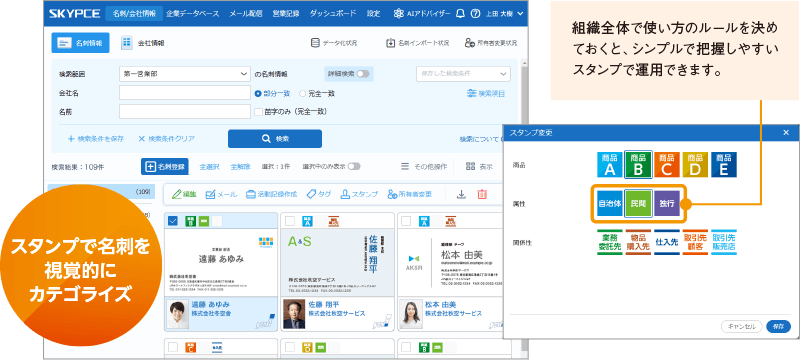The image size is (800, 360).
Task: Click キャンセル in the スタンプ変更 dialog
Action: pos(741,326)
